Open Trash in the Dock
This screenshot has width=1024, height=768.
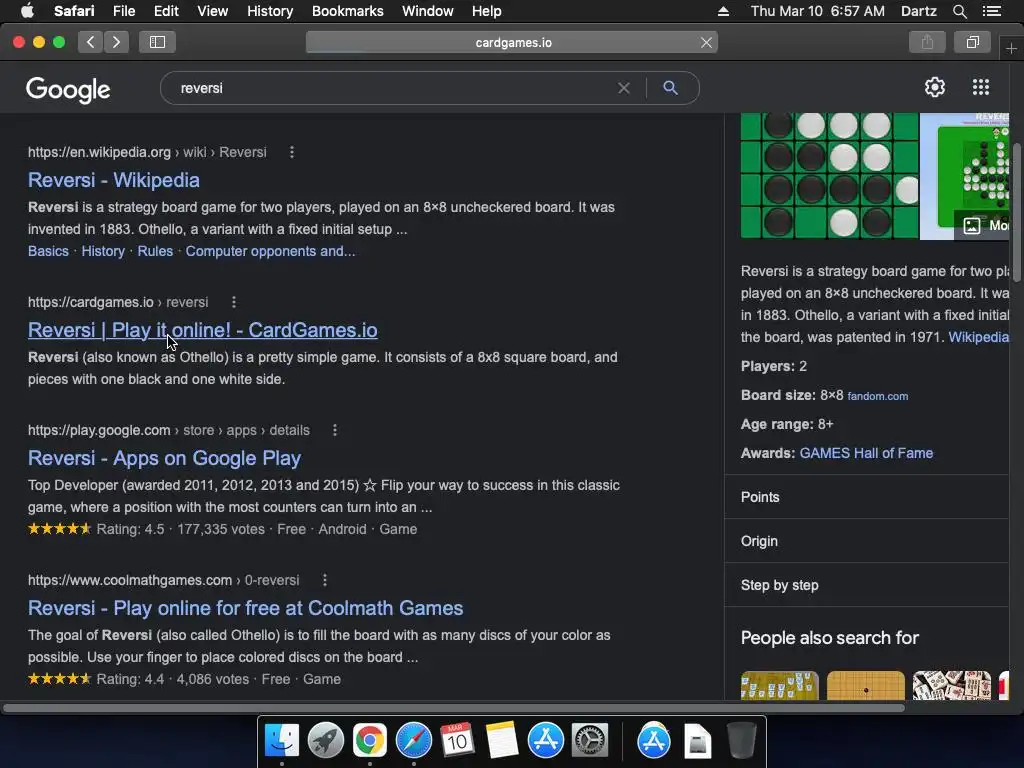tap(741, 741)
